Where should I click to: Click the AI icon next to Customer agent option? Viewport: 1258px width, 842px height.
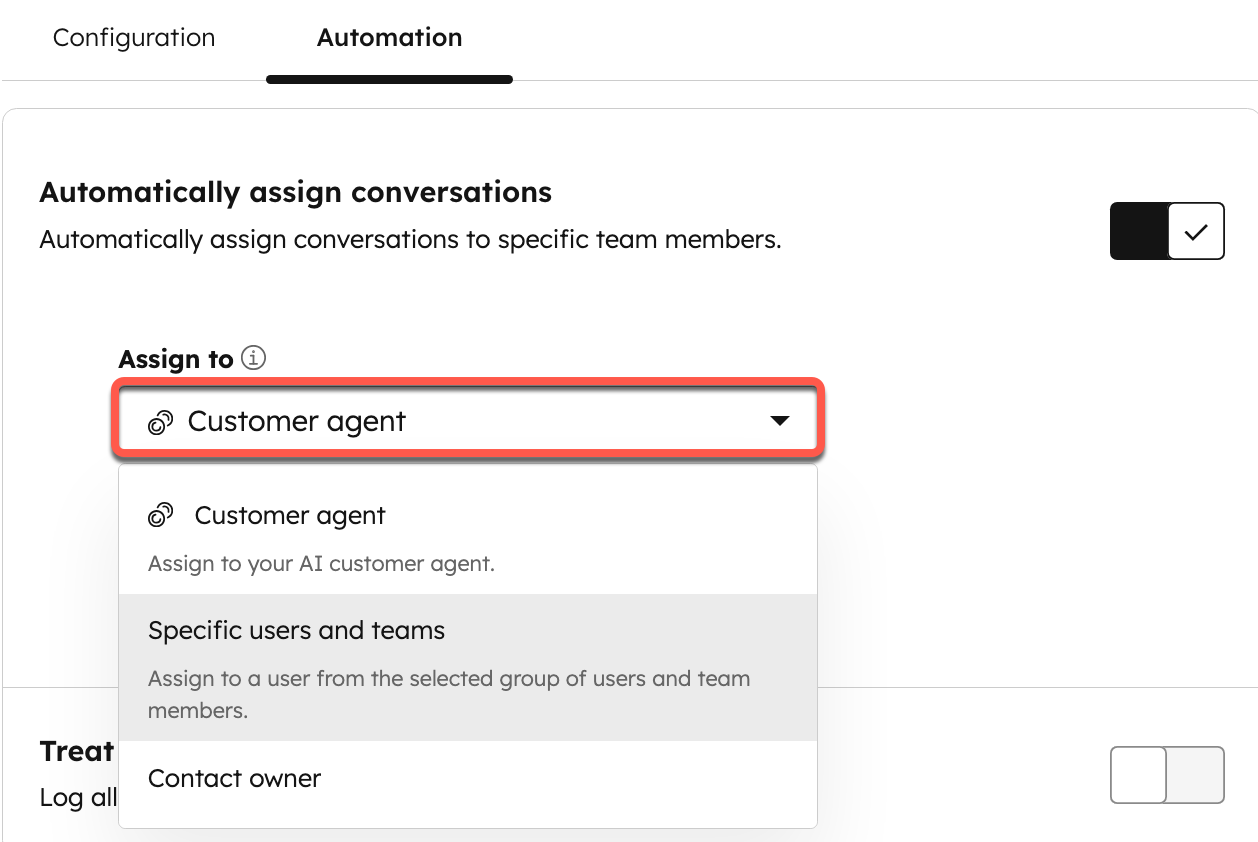pos(163,514)
